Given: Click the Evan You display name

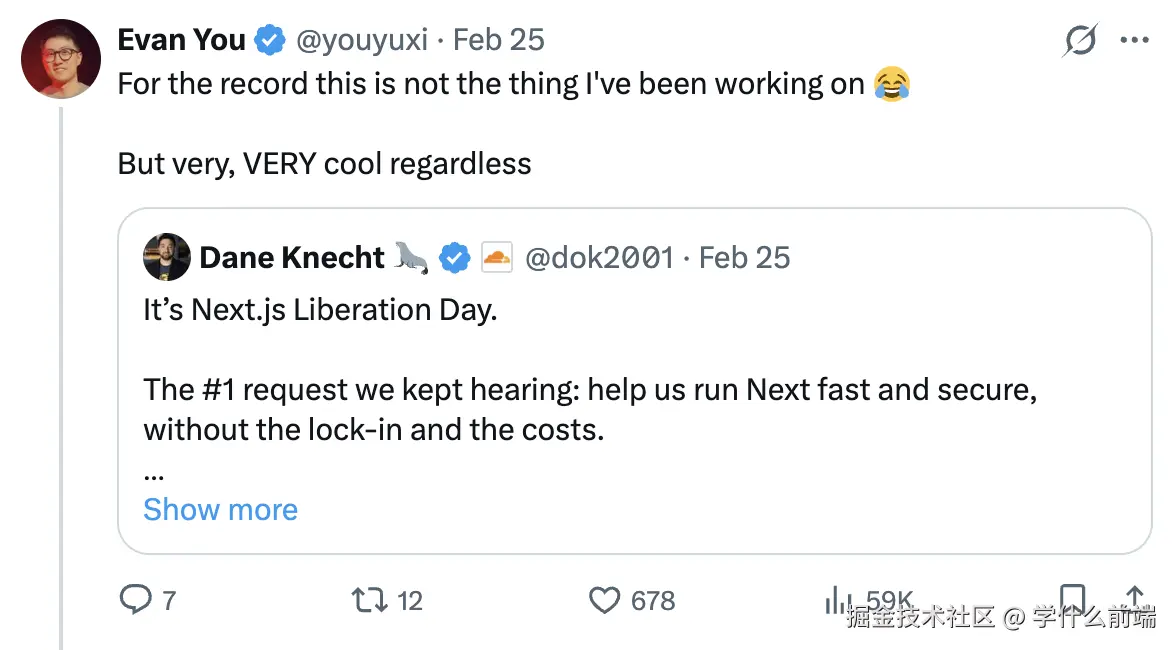Looking at the screenshot, I should point(181,40).
